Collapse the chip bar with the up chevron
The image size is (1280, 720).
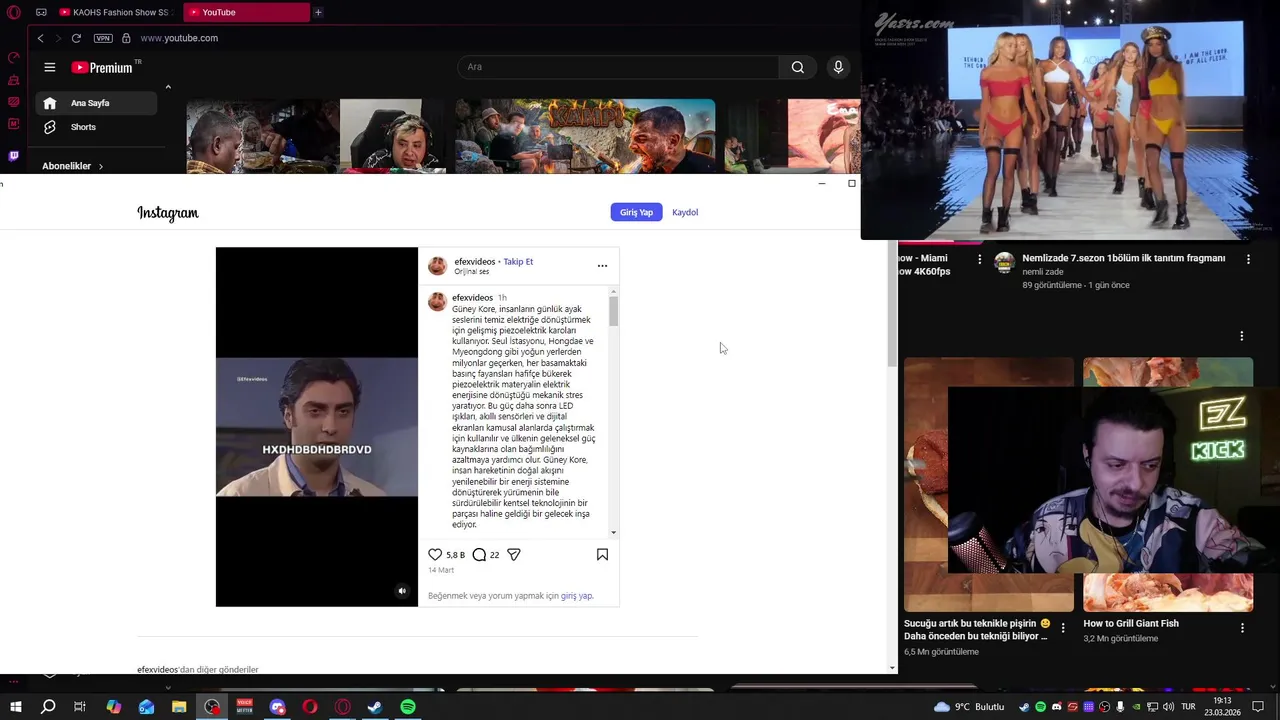tap(168, 87)
